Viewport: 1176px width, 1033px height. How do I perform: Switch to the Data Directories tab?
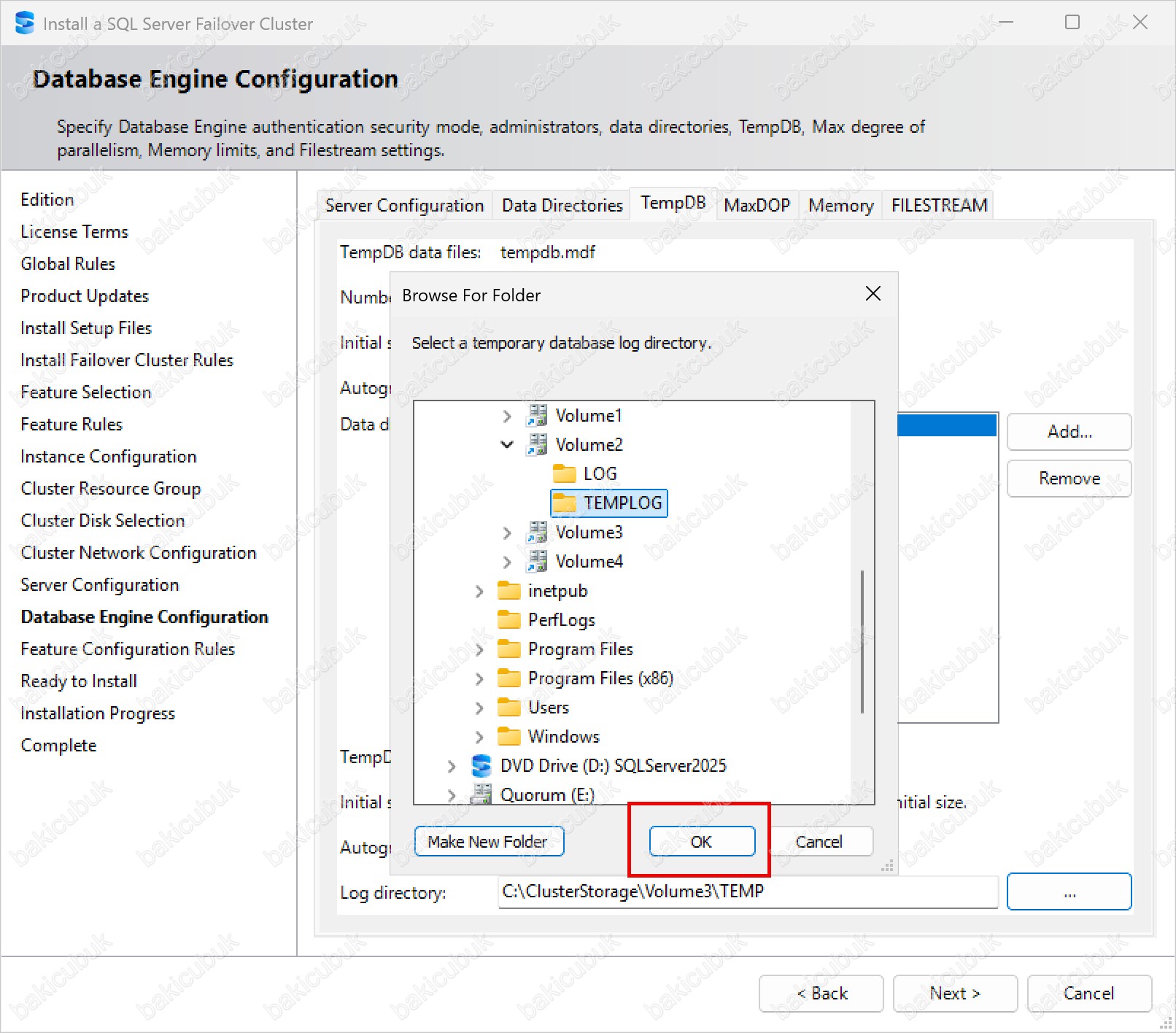(562, 206)
